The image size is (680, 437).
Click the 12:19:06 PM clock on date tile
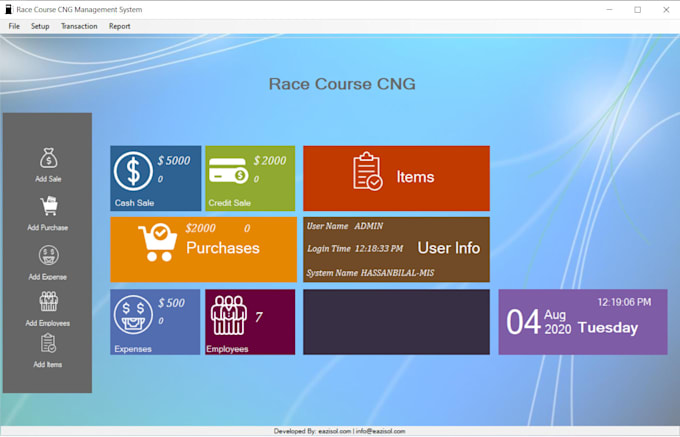pos(624,302)
